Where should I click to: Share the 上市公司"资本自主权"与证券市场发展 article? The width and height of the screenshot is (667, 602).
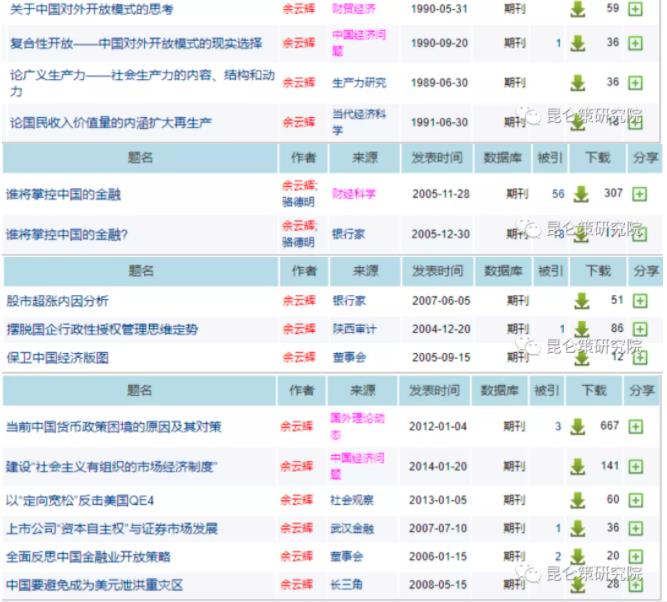[x=637, y=528]
